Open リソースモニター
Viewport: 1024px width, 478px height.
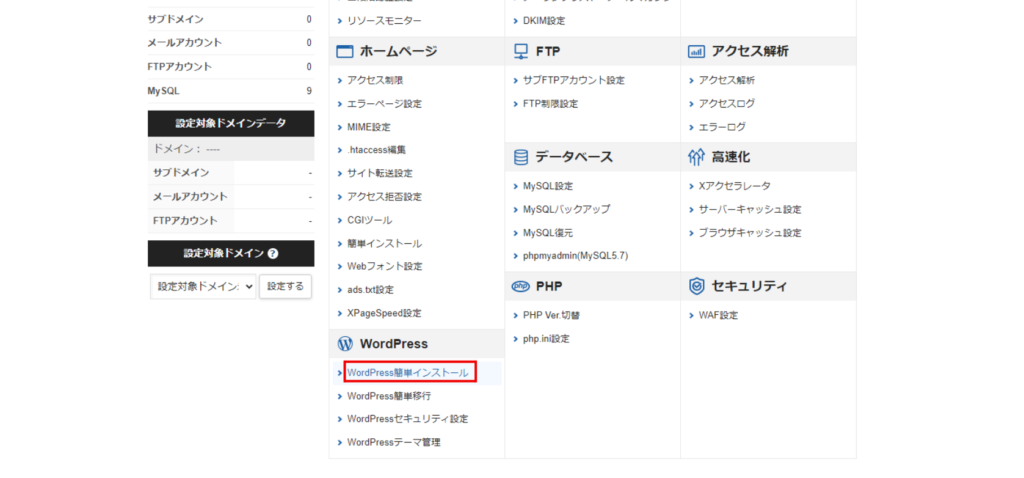384,21
